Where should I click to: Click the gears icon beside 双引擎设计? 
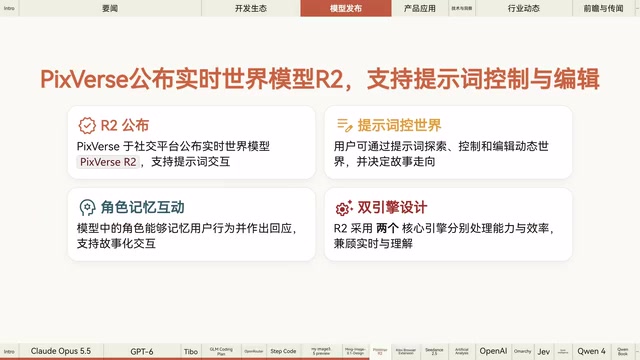pos(344,208)
